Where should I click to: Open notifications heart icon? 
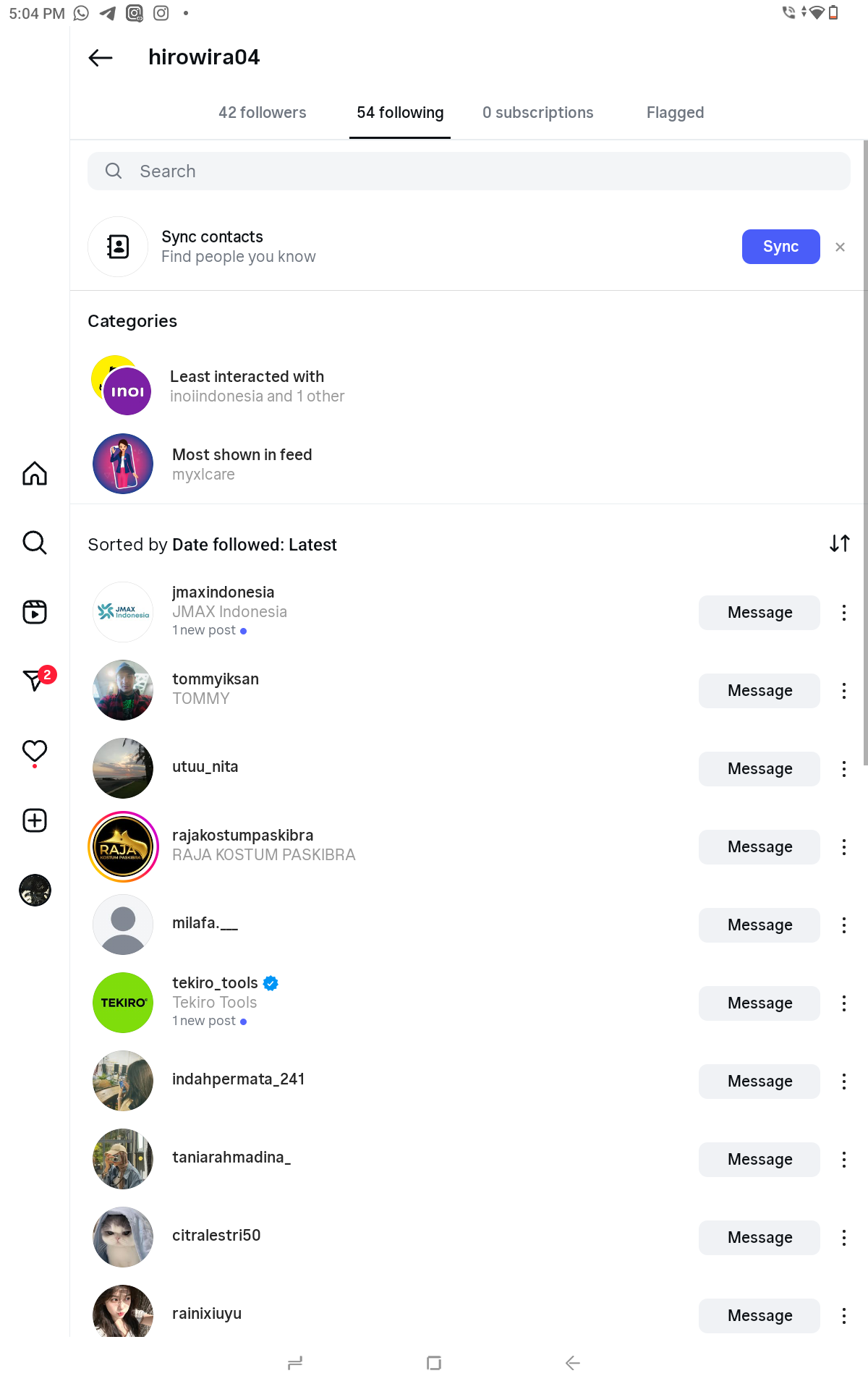[x=35, y=751]
